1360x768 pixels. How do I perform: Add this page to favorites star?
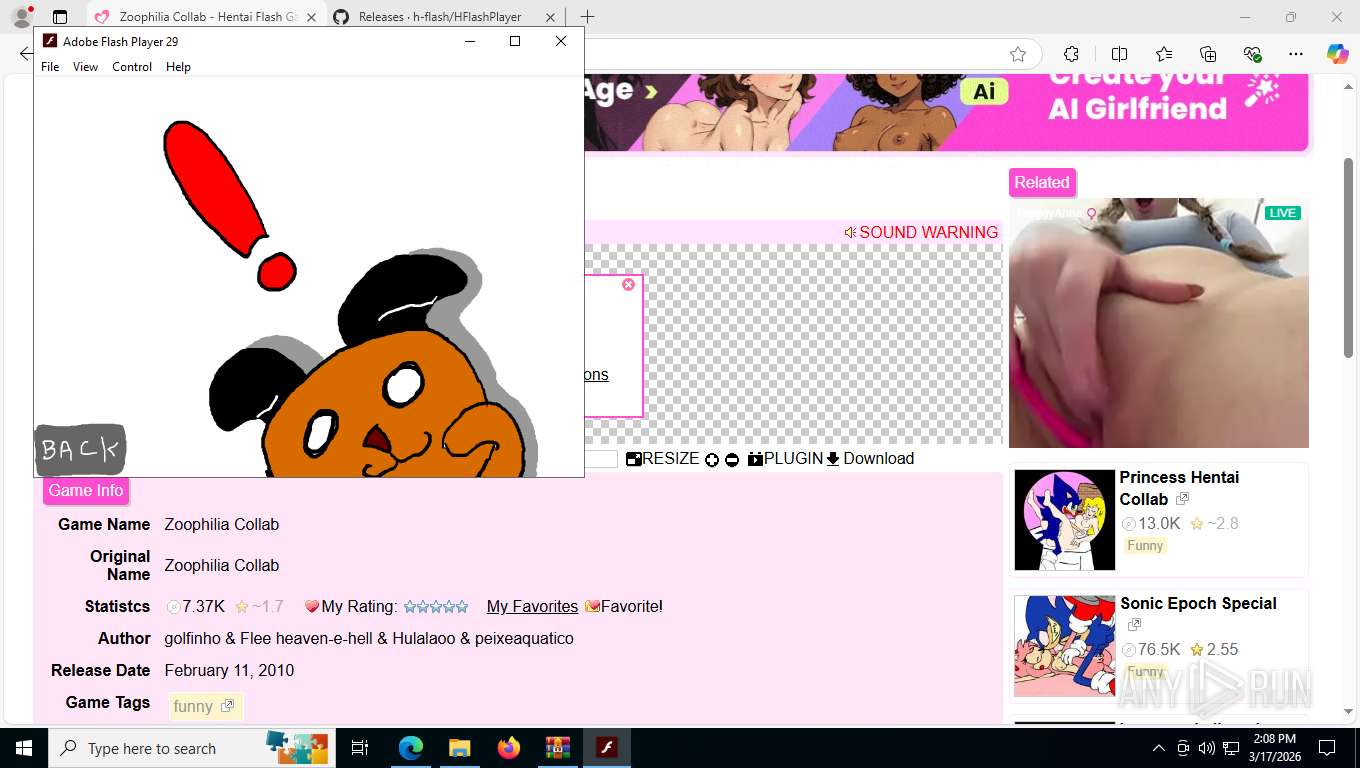[1018, 54]
